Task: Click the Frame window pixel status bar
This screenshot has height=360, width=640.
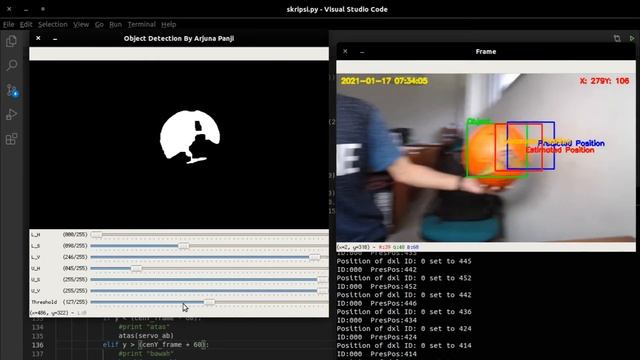Action: (x=486, y=247)
